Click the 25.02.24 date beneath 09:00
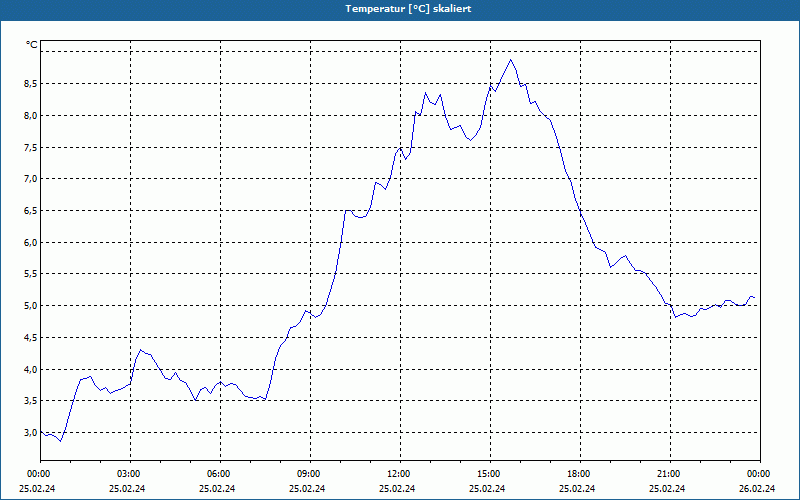 [307, 488]
